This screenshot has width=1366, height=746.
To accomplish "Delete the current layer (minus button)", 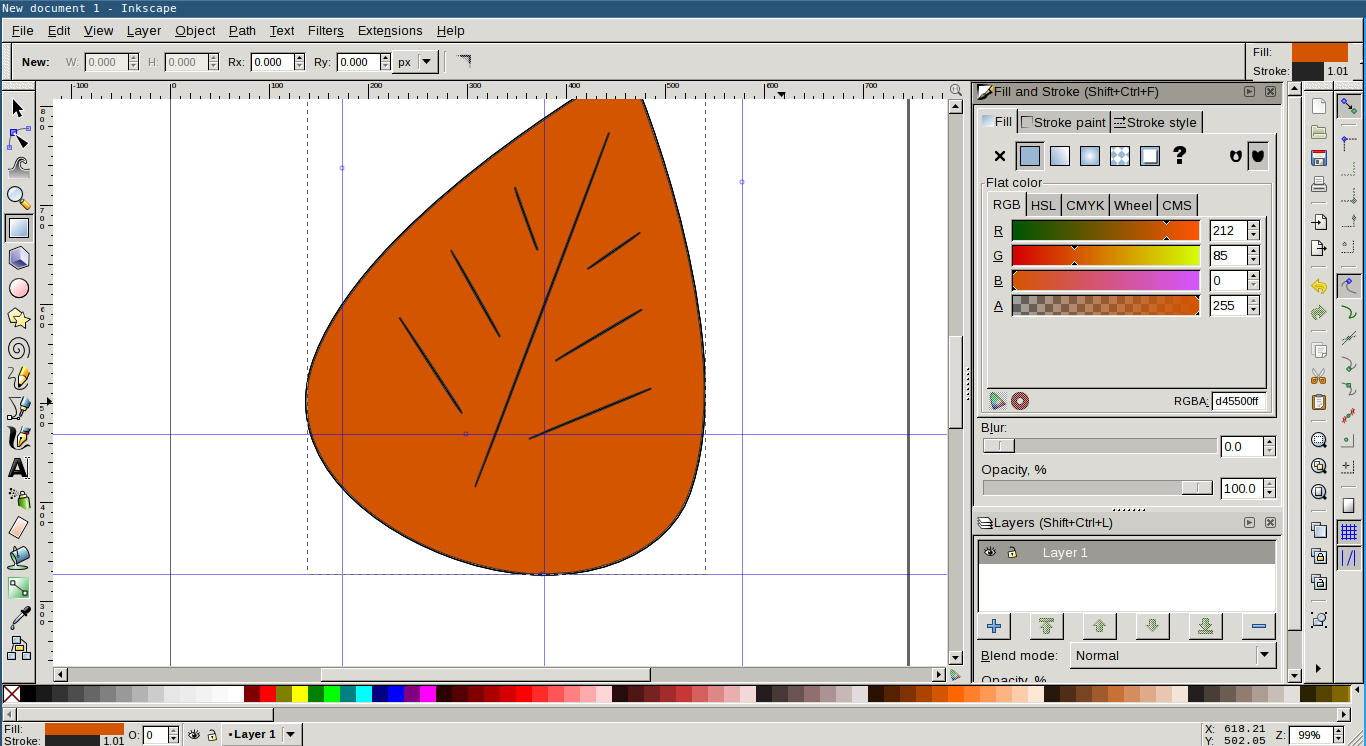I will click(1258, 626).
